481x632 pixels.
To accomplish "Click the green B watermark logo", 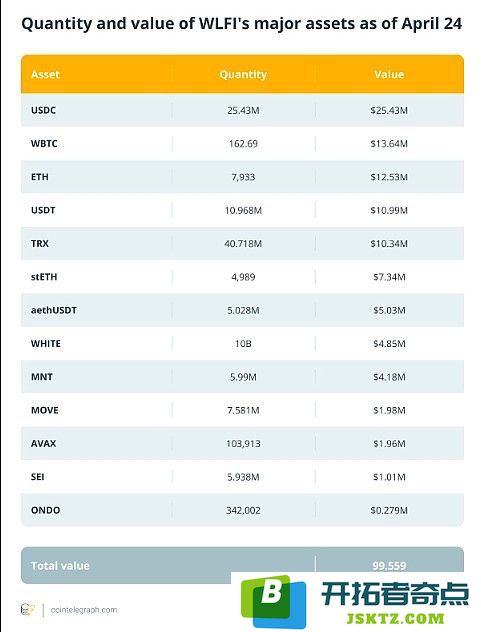I will 273,601.
